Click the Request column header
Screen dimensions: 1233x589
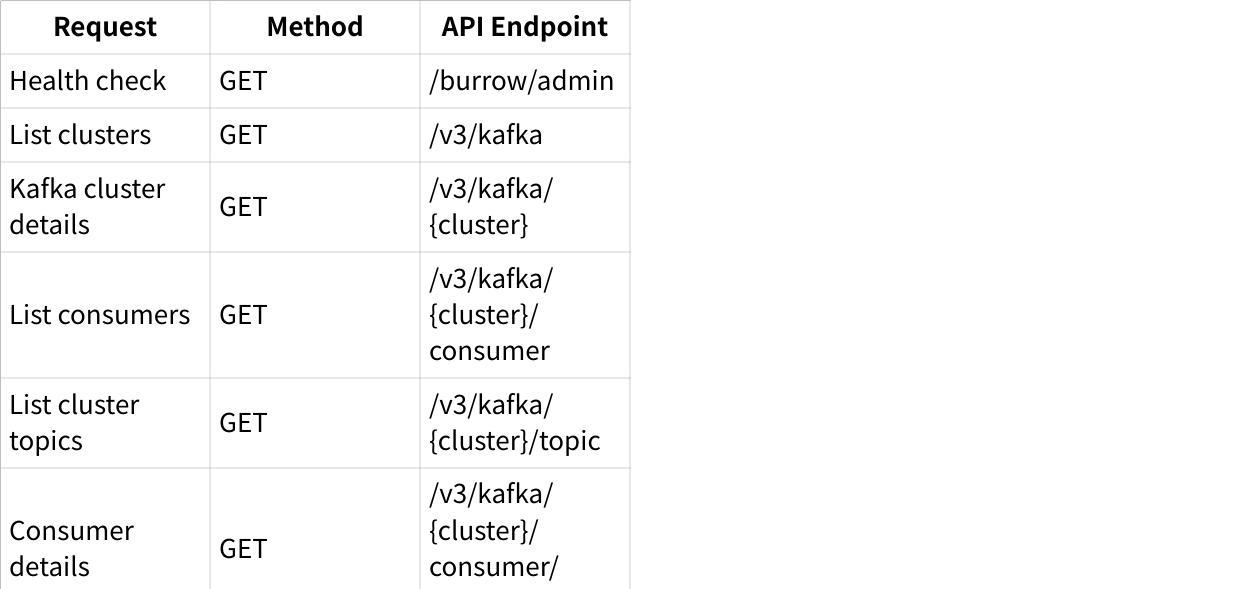click(105, 27)
